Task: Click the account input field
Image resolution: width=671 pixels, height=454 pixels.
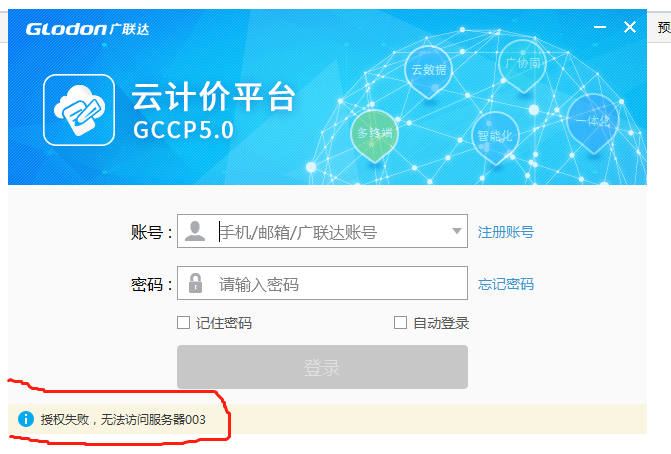Action: tap(322, 231)
